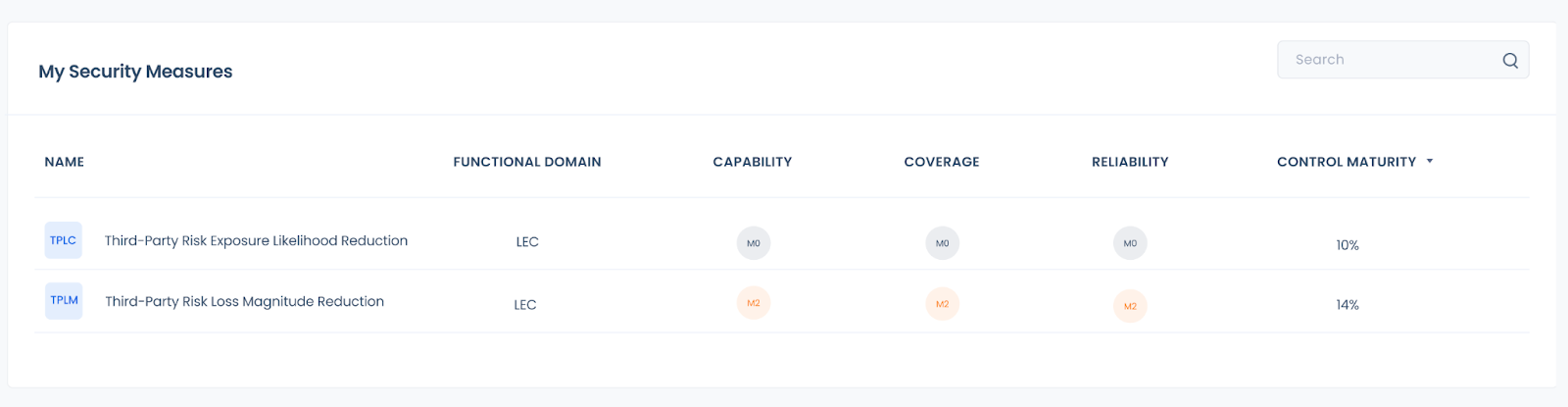Select M0 reliability badge in first row
The image size is (1568, 407).
click(x=1130, y=243)
